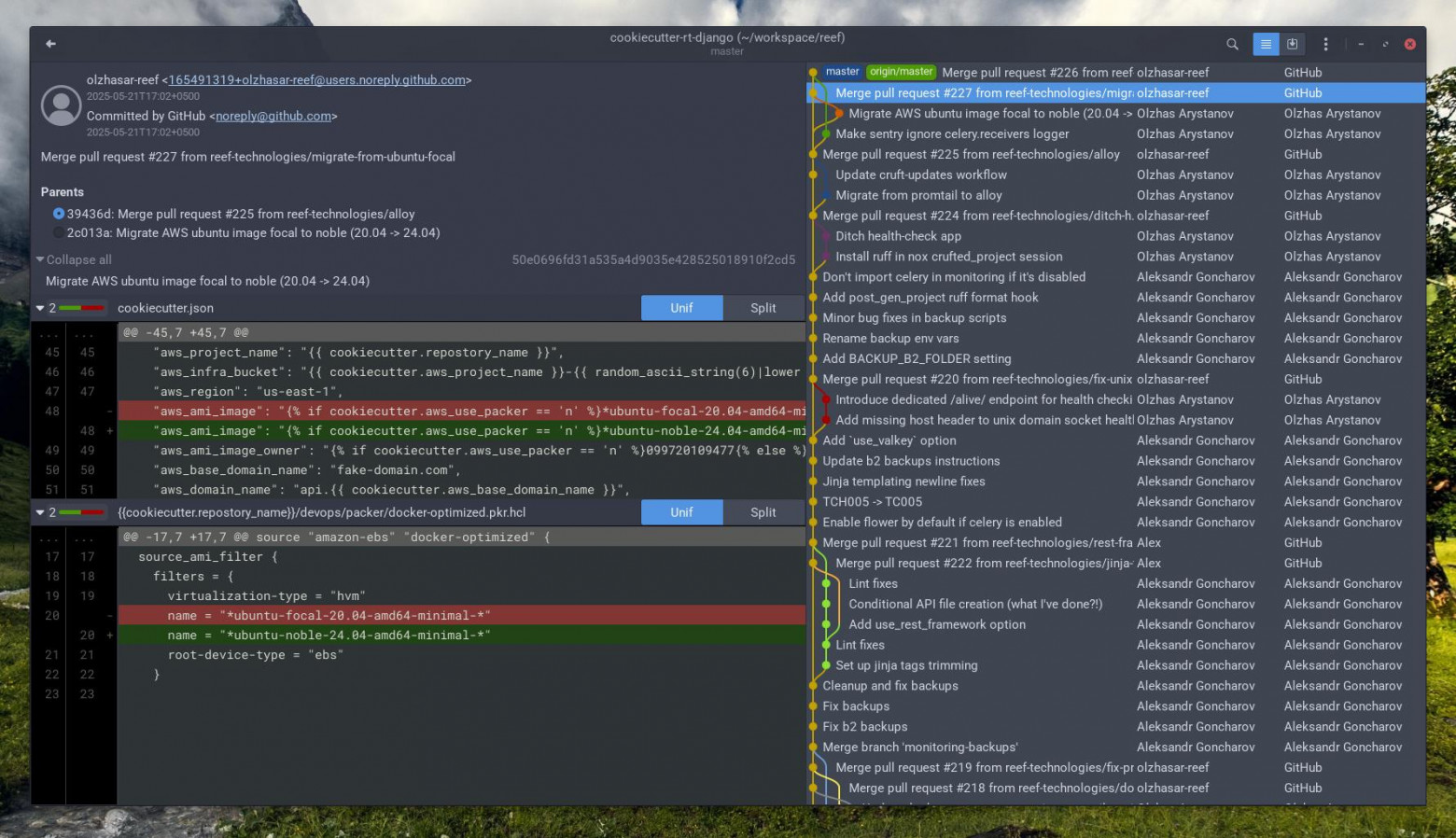Click the back arrow in the header bar
The image size is (1456, 838).
pyautogui.click(x=49, y=43)
